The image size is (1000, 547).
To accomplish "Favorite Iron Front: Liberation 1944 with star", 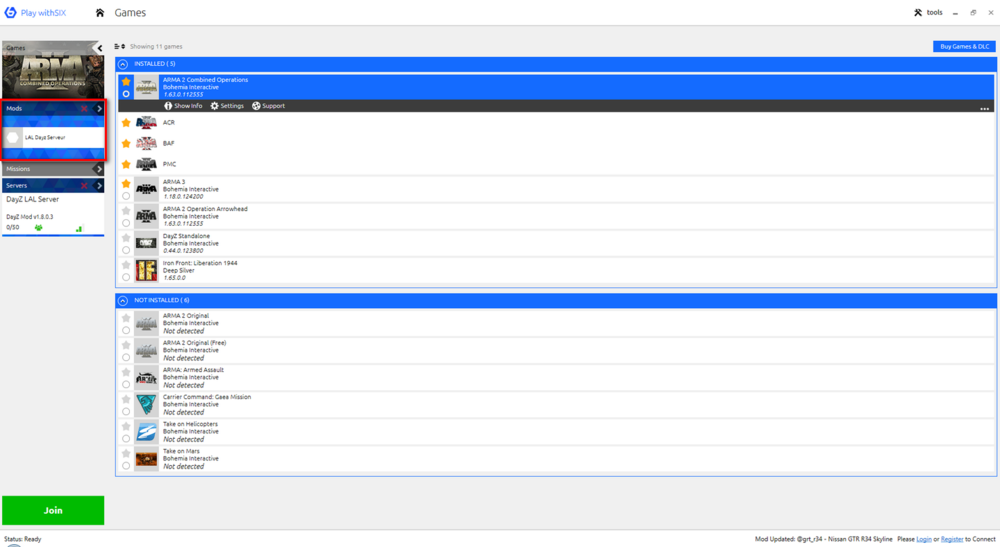I will point(126,265).
